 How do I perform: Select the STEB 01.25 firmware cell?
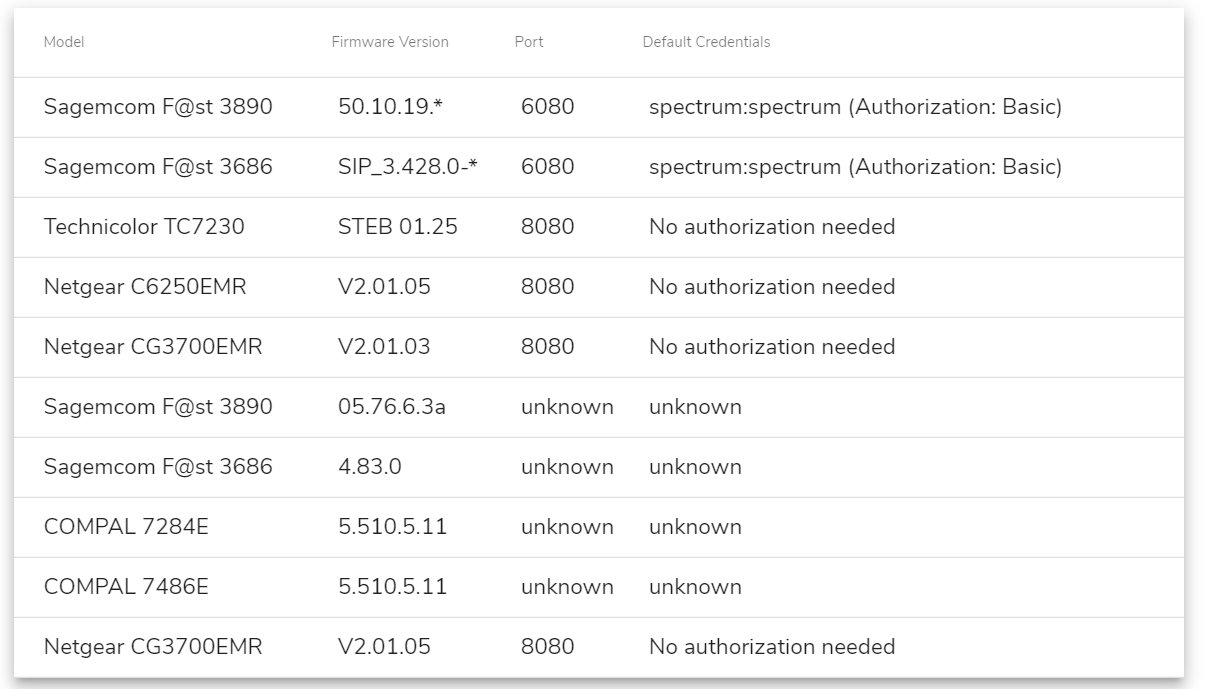point(398,227)
